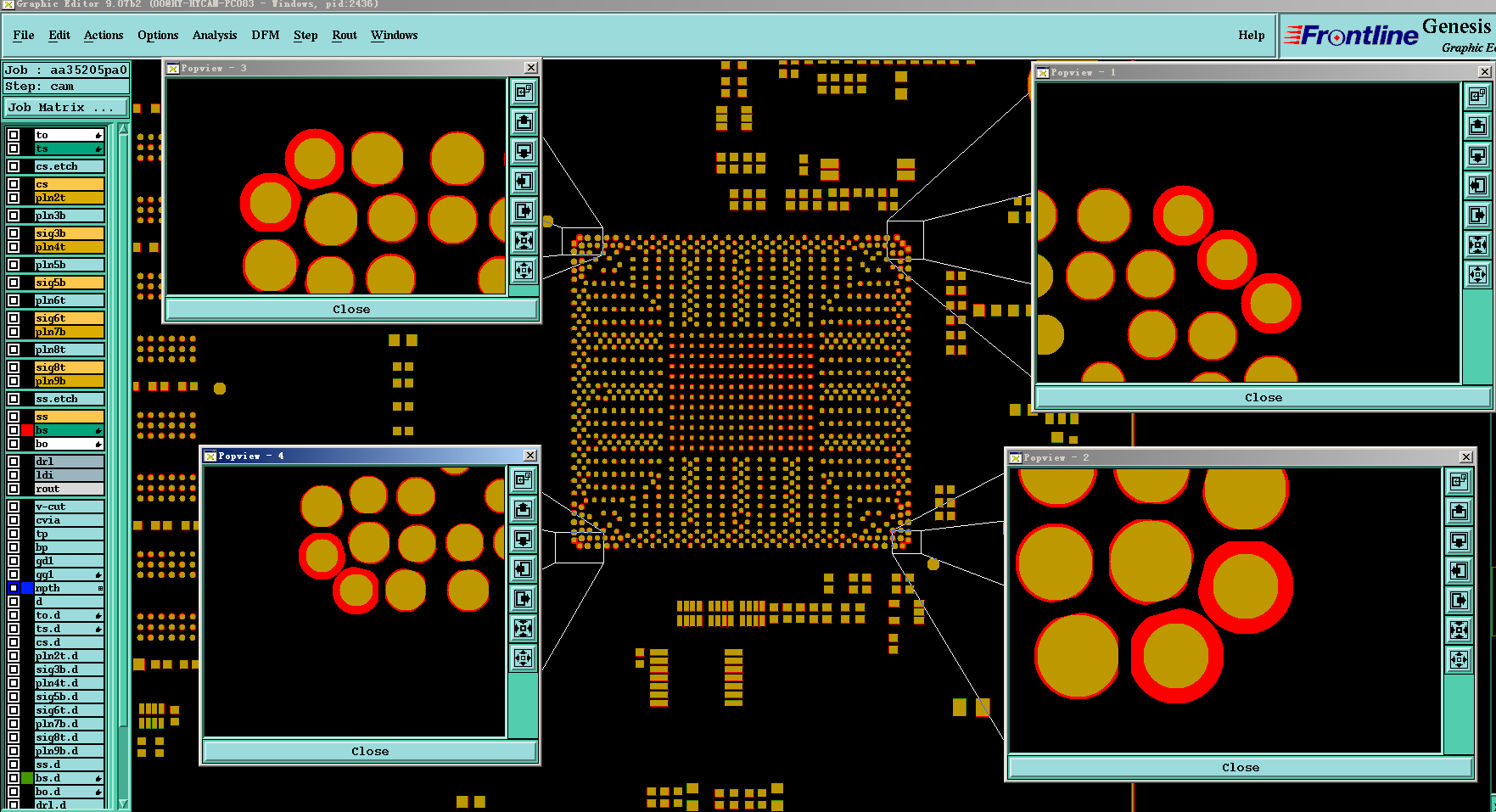The image size is (1496, 812).
Task: Pan right in Popview 3
Action: [x=524, y=210]
